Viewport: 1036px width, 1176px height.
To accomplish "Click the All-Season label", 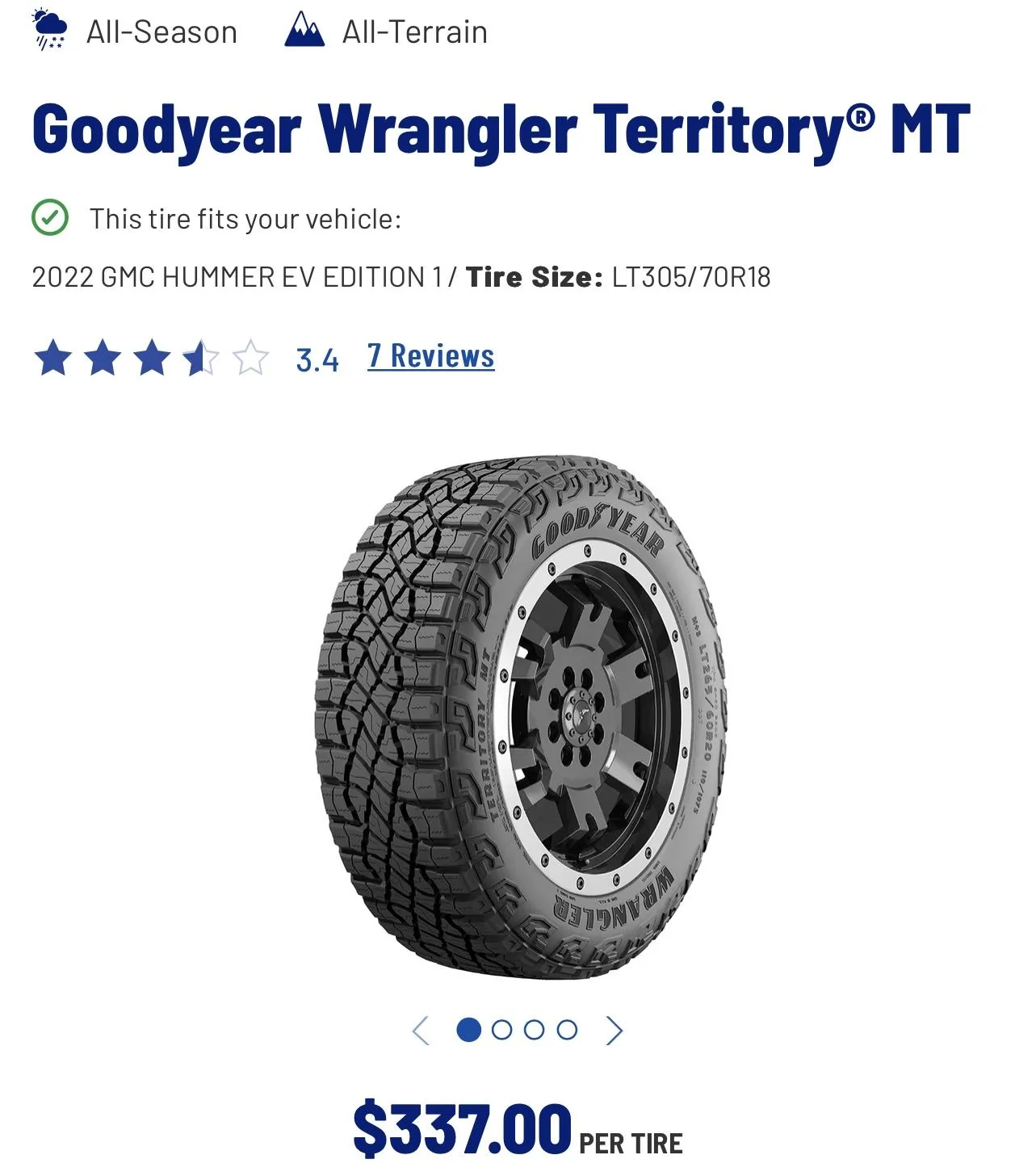I will [x=162, y=32].
